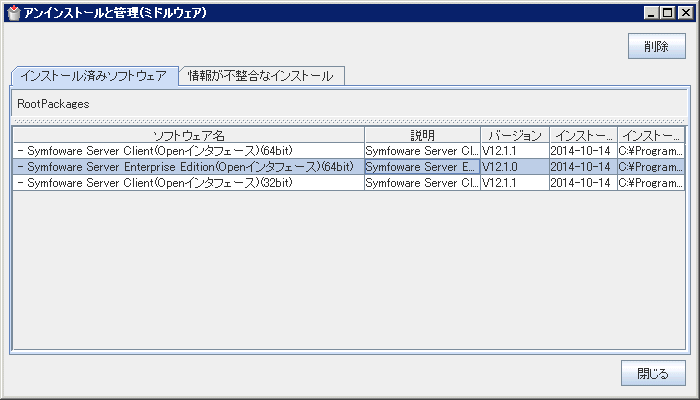Maximize the アンインストールと管理 window

click(668, 13)
